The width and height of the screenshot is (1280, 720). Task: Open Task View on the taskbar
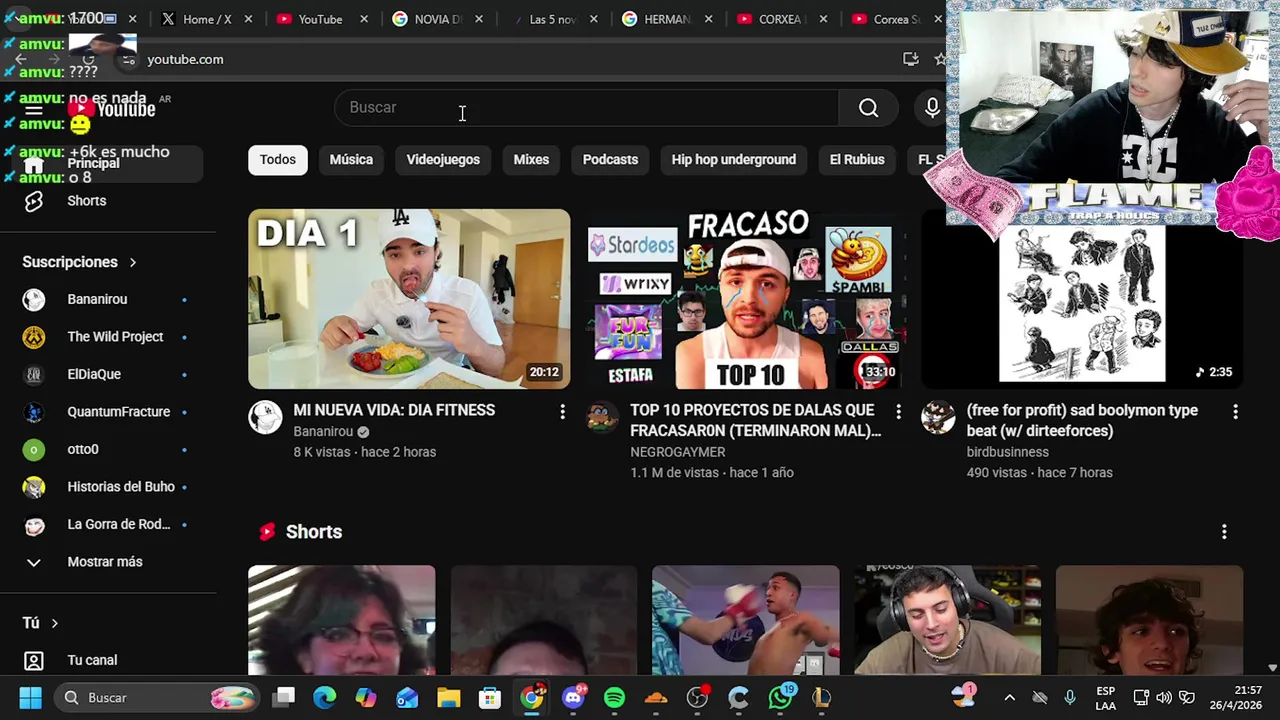coord(284,697)
